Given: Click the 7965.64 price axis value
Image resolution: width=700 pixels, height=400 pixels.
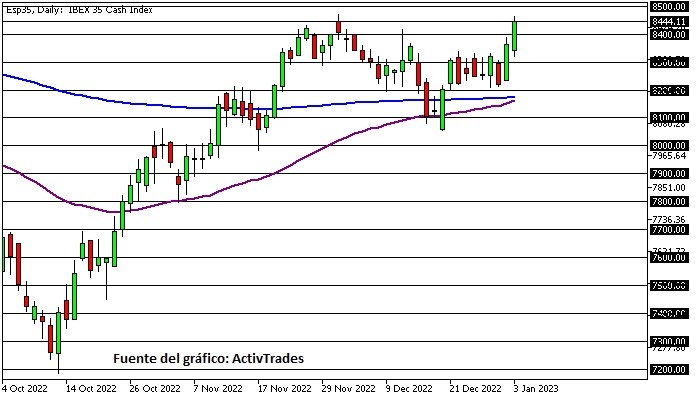Looking at the screenshot, I should point(666,156).
